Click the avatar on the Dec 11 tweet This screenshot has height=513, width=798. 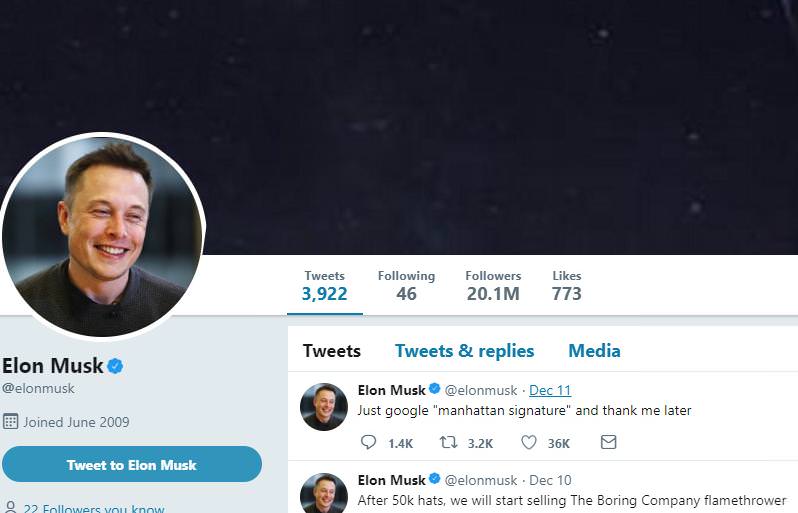(x=324, y=407)
